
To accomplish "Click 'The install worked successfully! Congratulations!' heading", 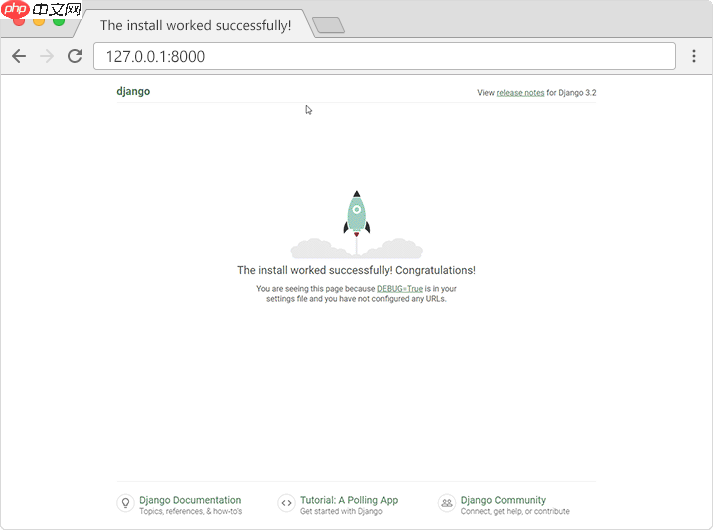I will click(356, 270).
